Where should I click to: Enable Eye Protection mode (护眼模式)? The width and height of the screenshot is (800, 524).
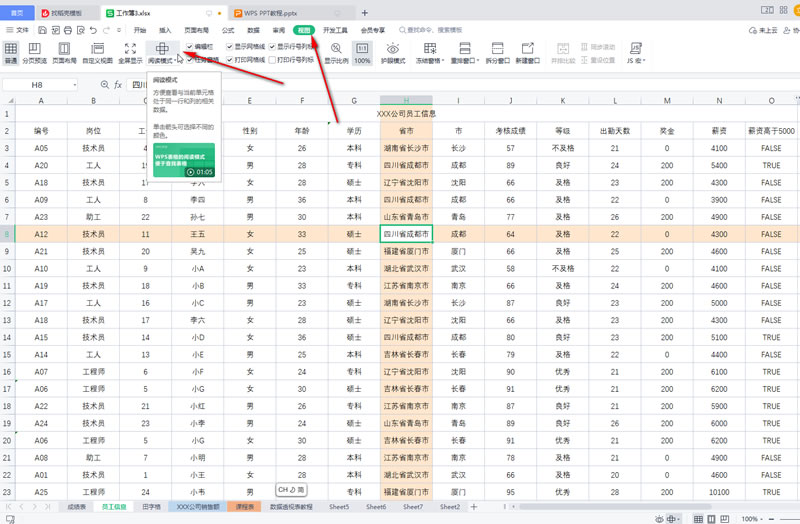[x=393, y=52]
